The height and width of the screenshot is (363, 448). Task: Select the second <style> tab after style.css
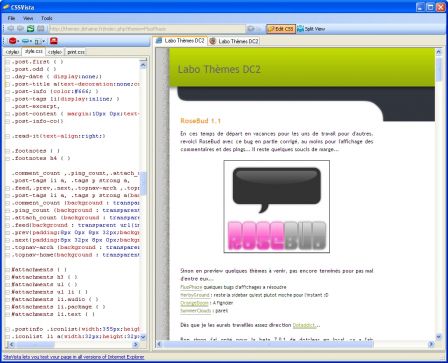pyautogui.click(x=55, y=52)
